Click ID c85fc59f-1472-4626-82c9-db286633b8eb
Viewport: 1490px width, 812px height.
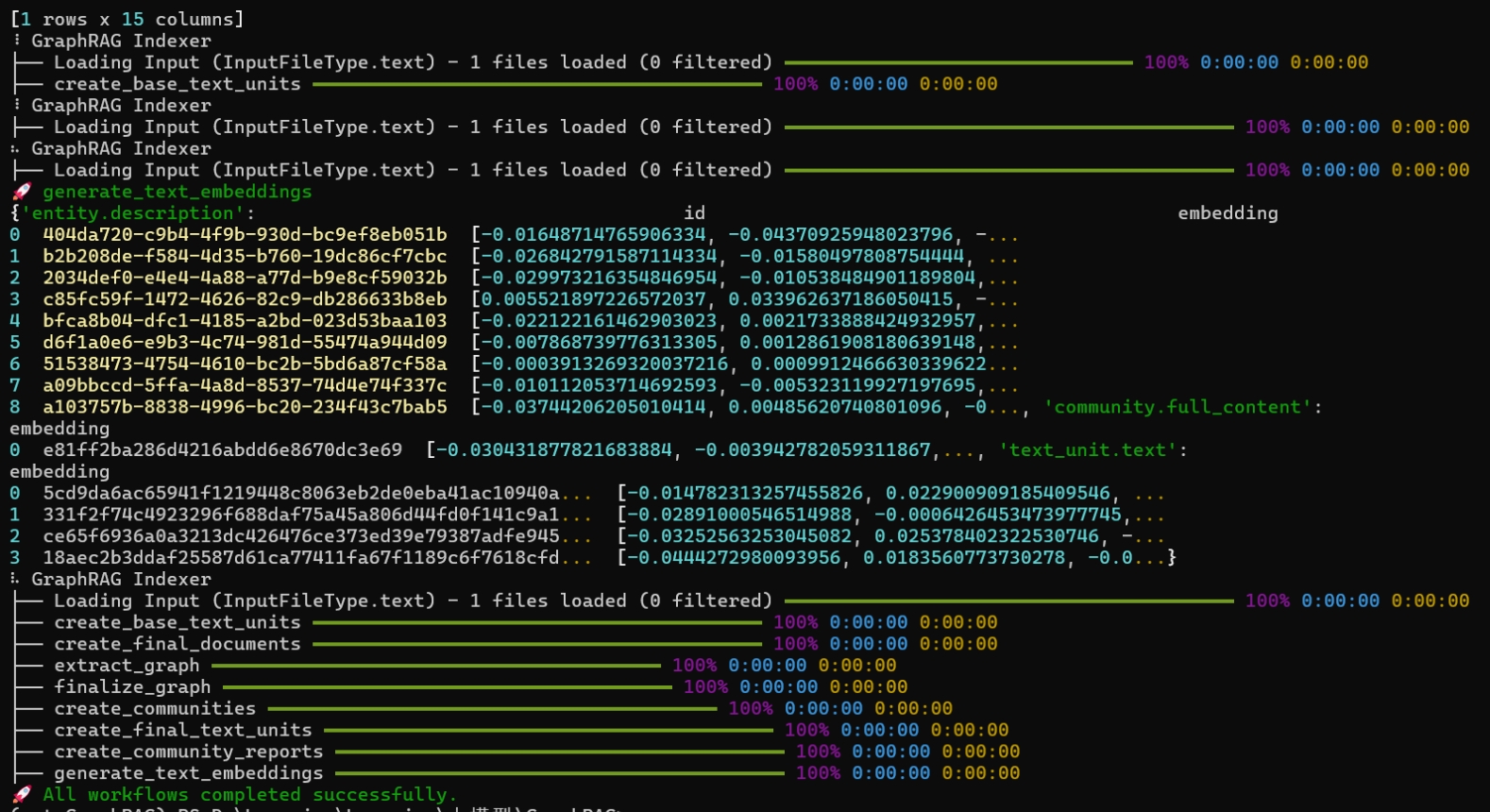coord(245,299)
